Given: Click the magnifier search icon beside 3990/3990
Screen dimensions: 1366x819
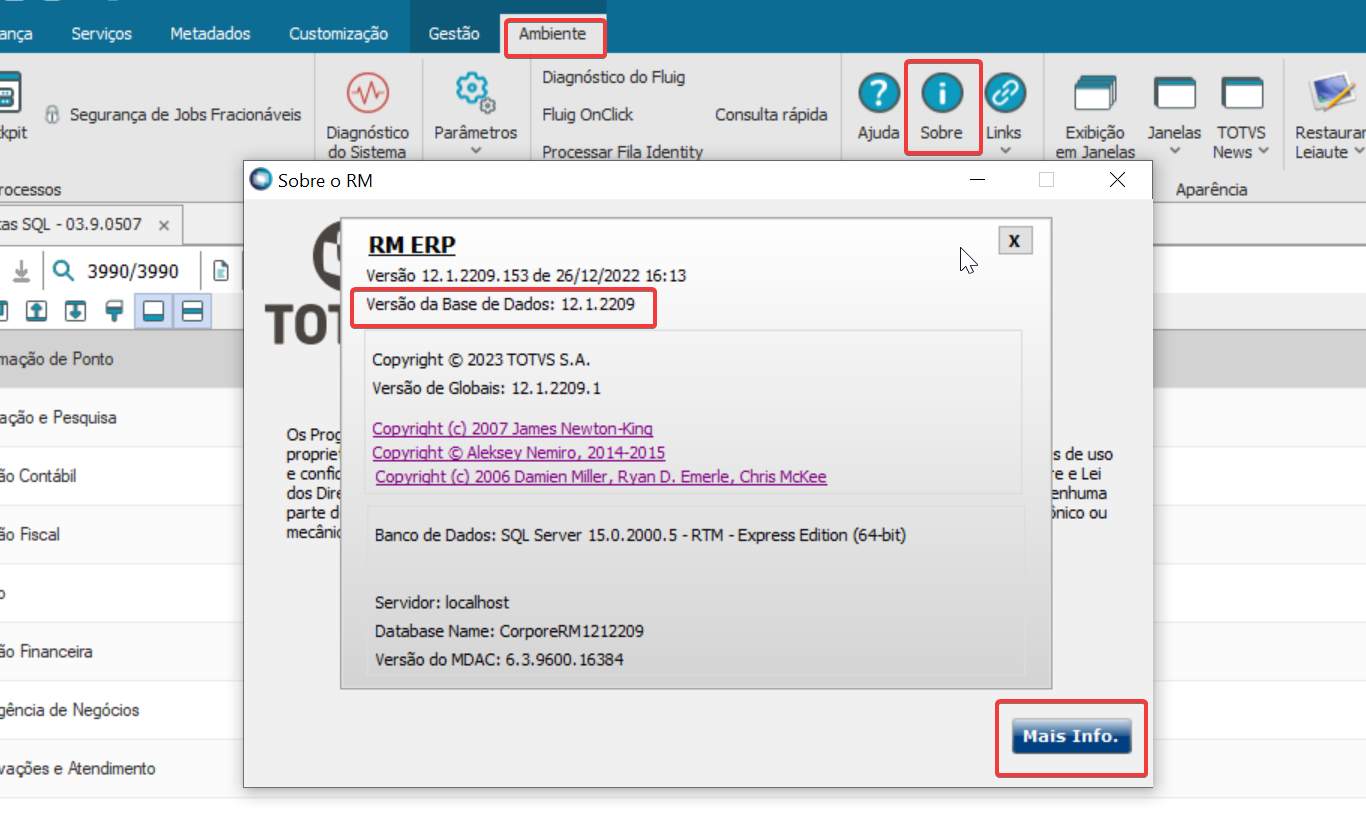Looking at the screenshot, I should point(64,271).
